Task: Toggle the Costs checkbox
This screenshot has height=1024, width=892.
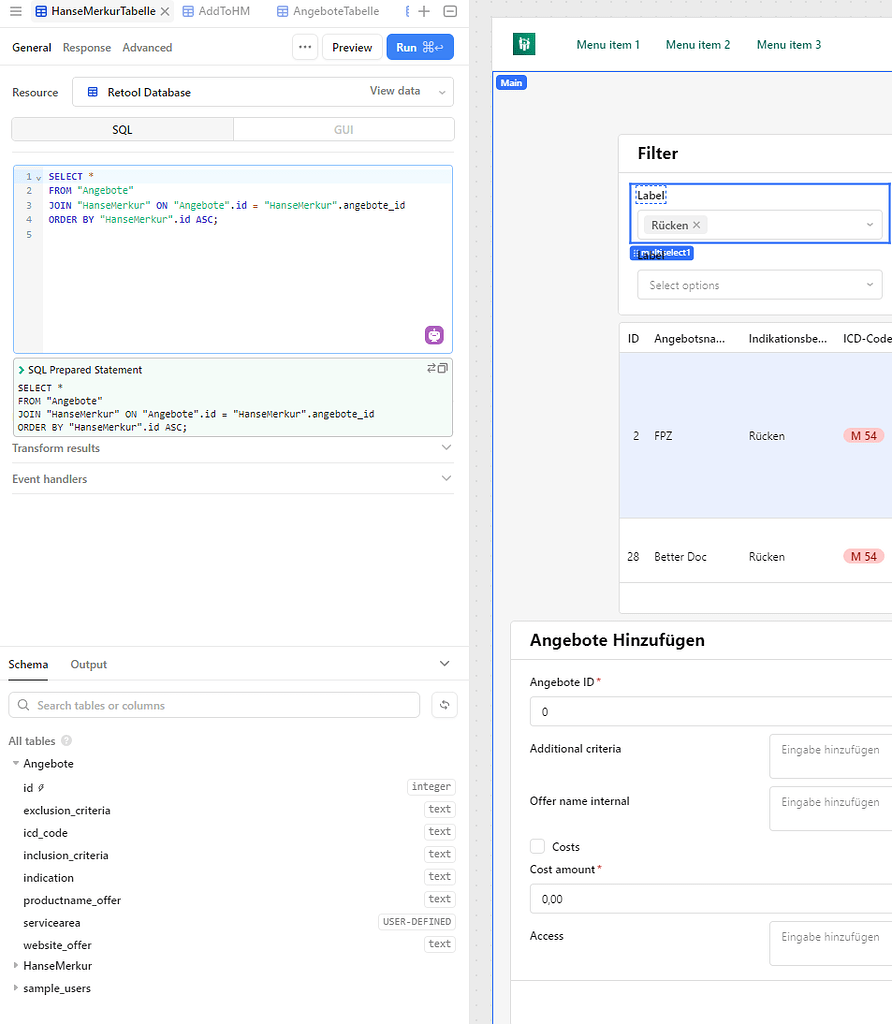Action: tap(537, 846)
